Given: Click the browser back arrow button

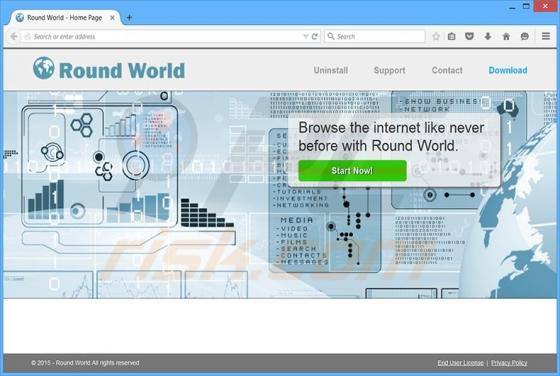Looking at the screenshot, I should tap(14, 36).
